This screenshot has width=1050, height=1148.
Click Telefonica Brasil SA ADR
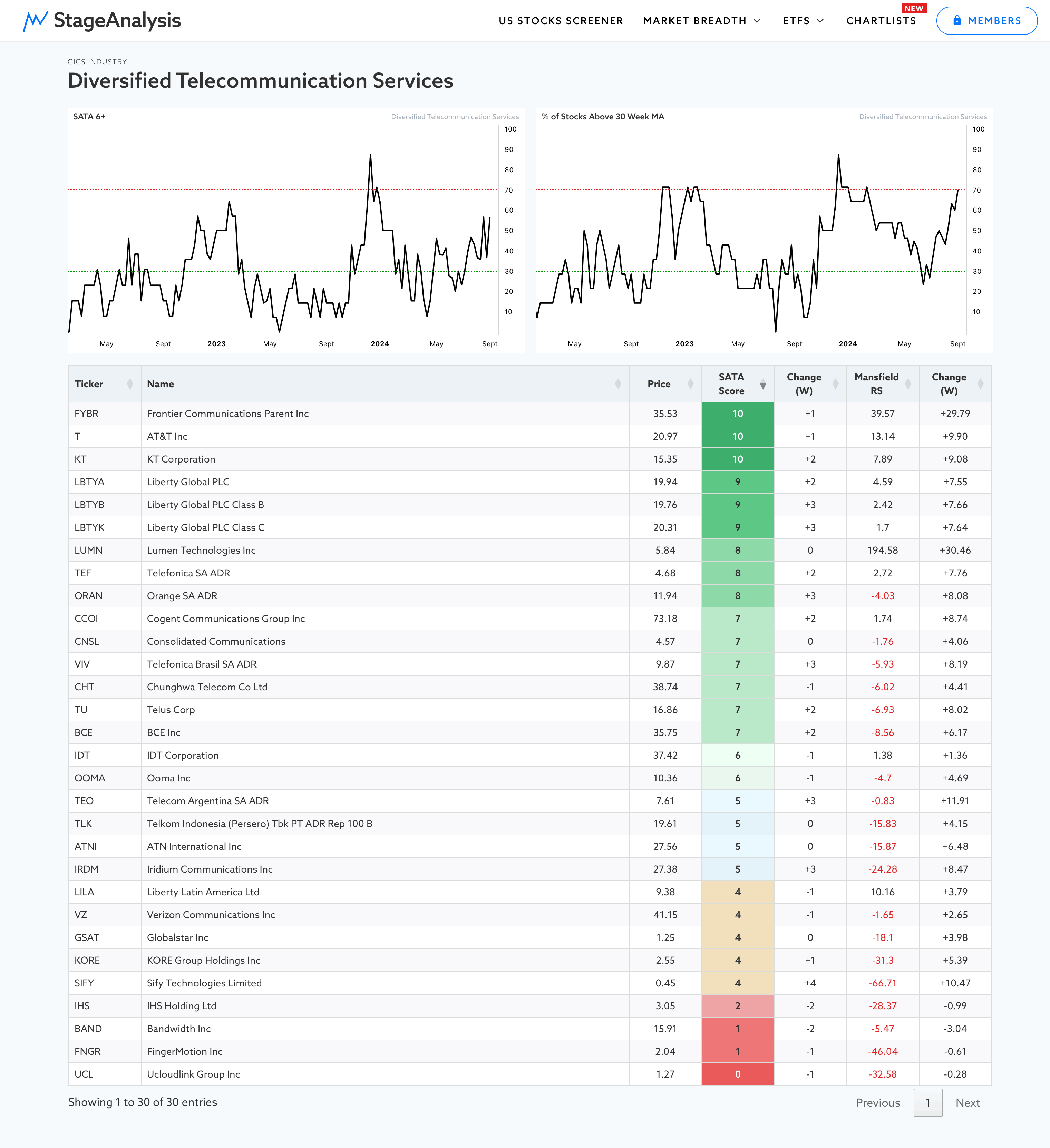click(x=202, y=664)
